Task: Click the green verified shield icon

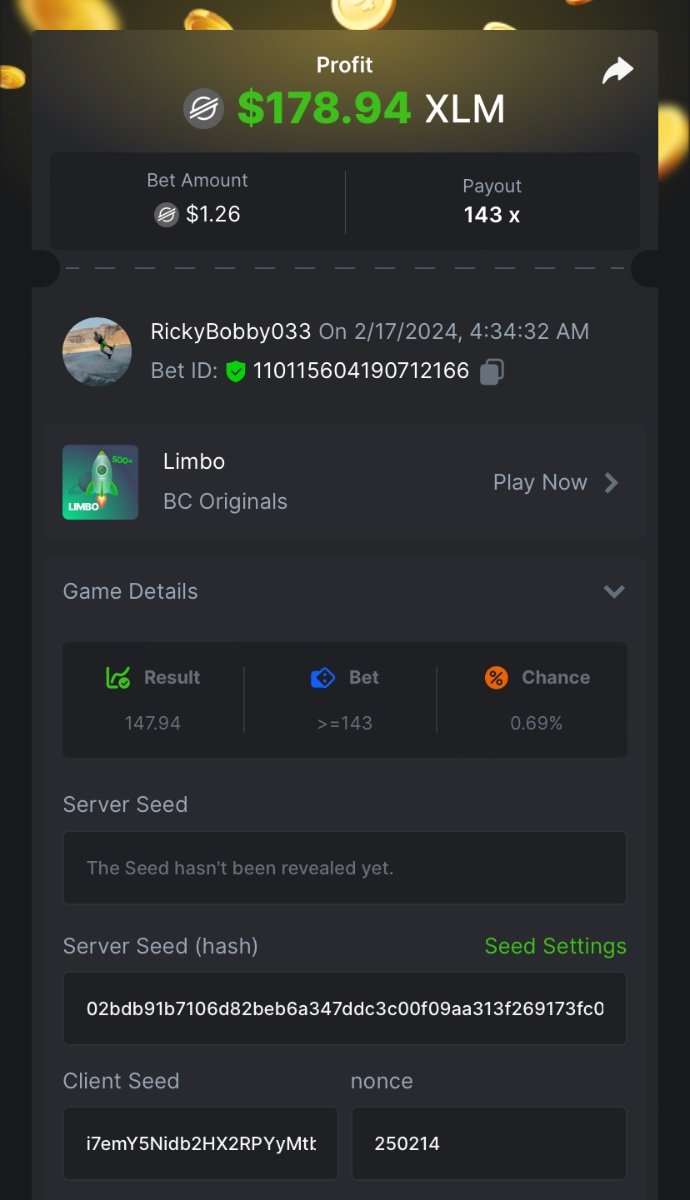Action: point(236,372)
